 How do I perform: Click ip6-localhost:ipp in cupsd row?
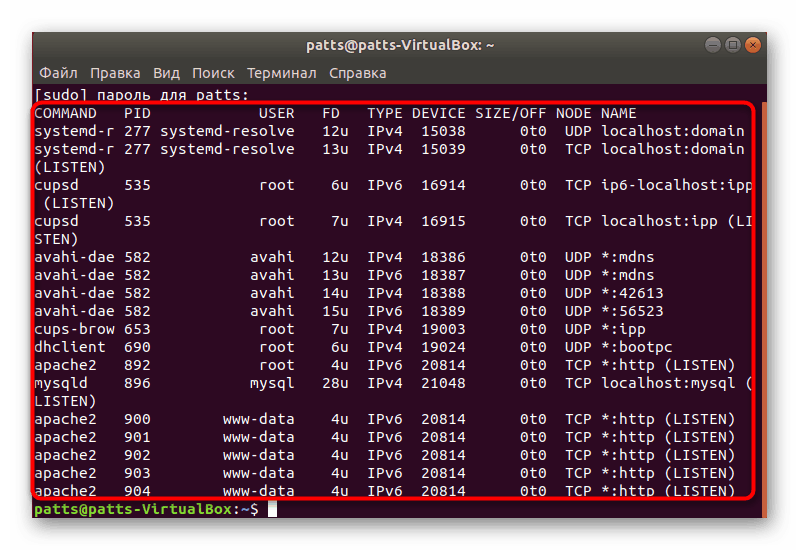677,185
